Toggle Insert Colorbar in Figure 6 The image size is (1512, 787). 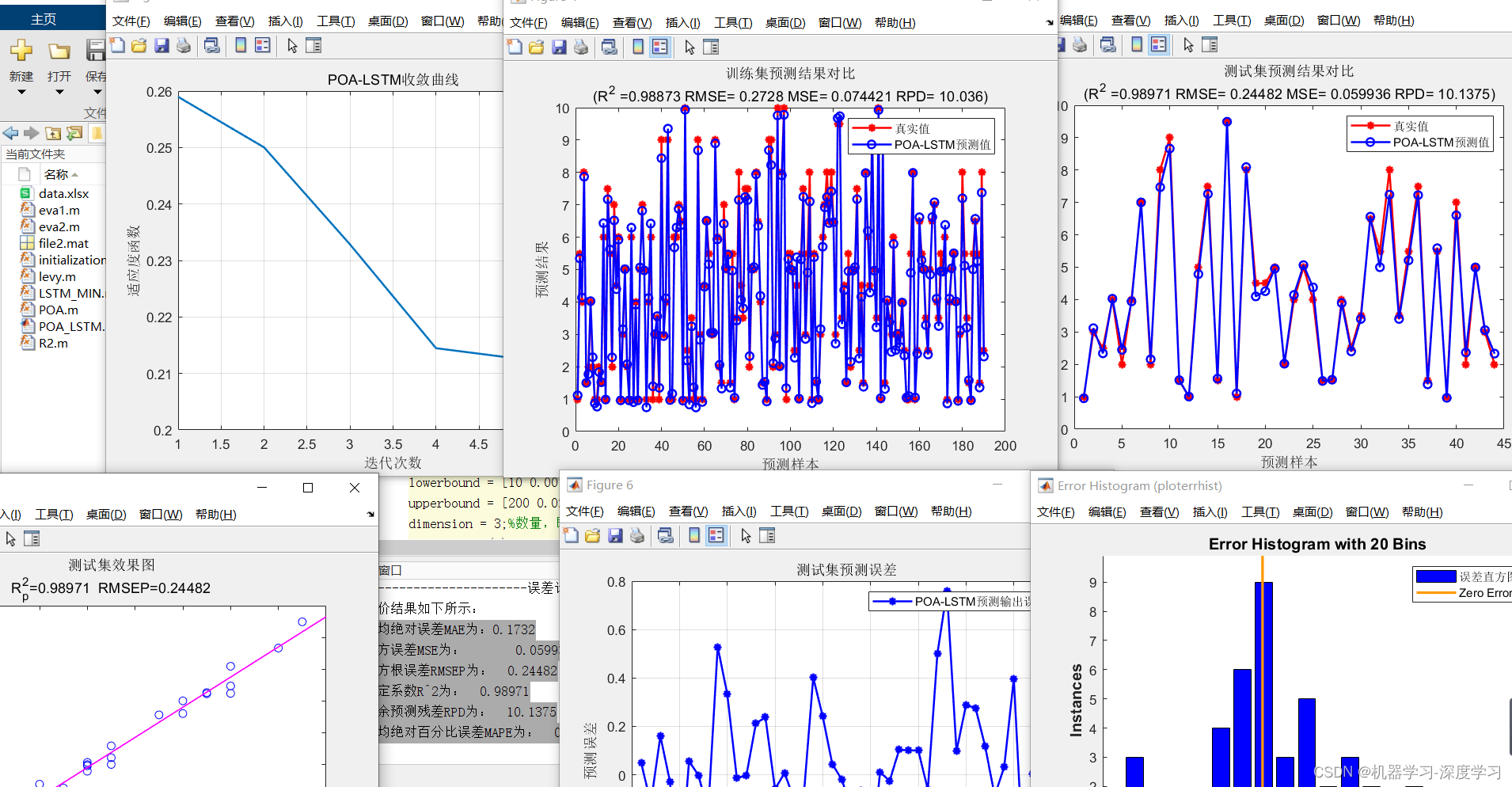coord(694,535)
